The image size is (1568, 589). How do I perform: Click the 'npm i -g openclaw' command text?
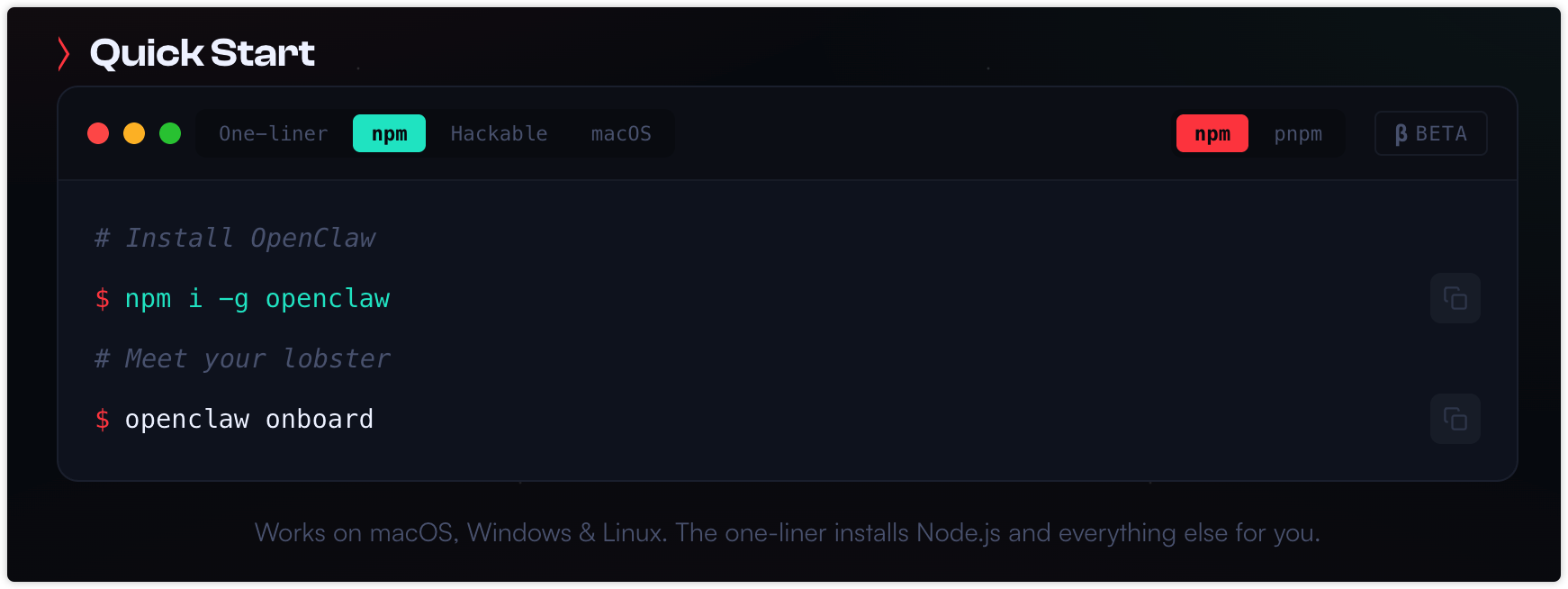257,298
